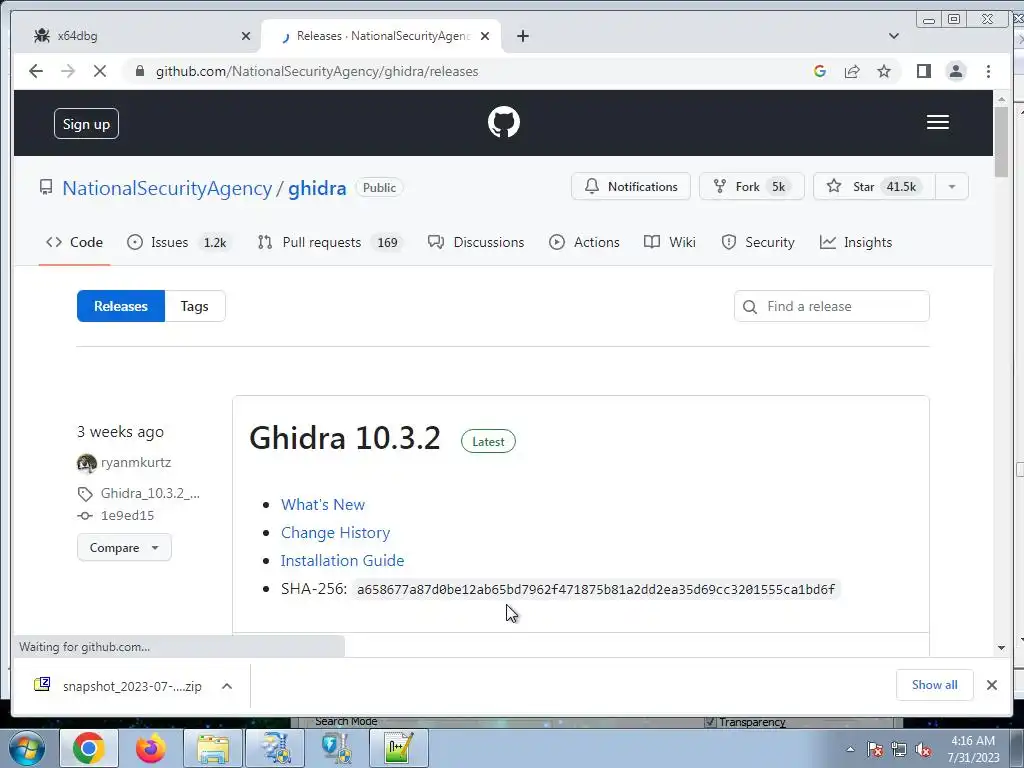The width and height of the screenshot is (1024, 768).
Task: Open the Pull requests tab
Action: 330,242
